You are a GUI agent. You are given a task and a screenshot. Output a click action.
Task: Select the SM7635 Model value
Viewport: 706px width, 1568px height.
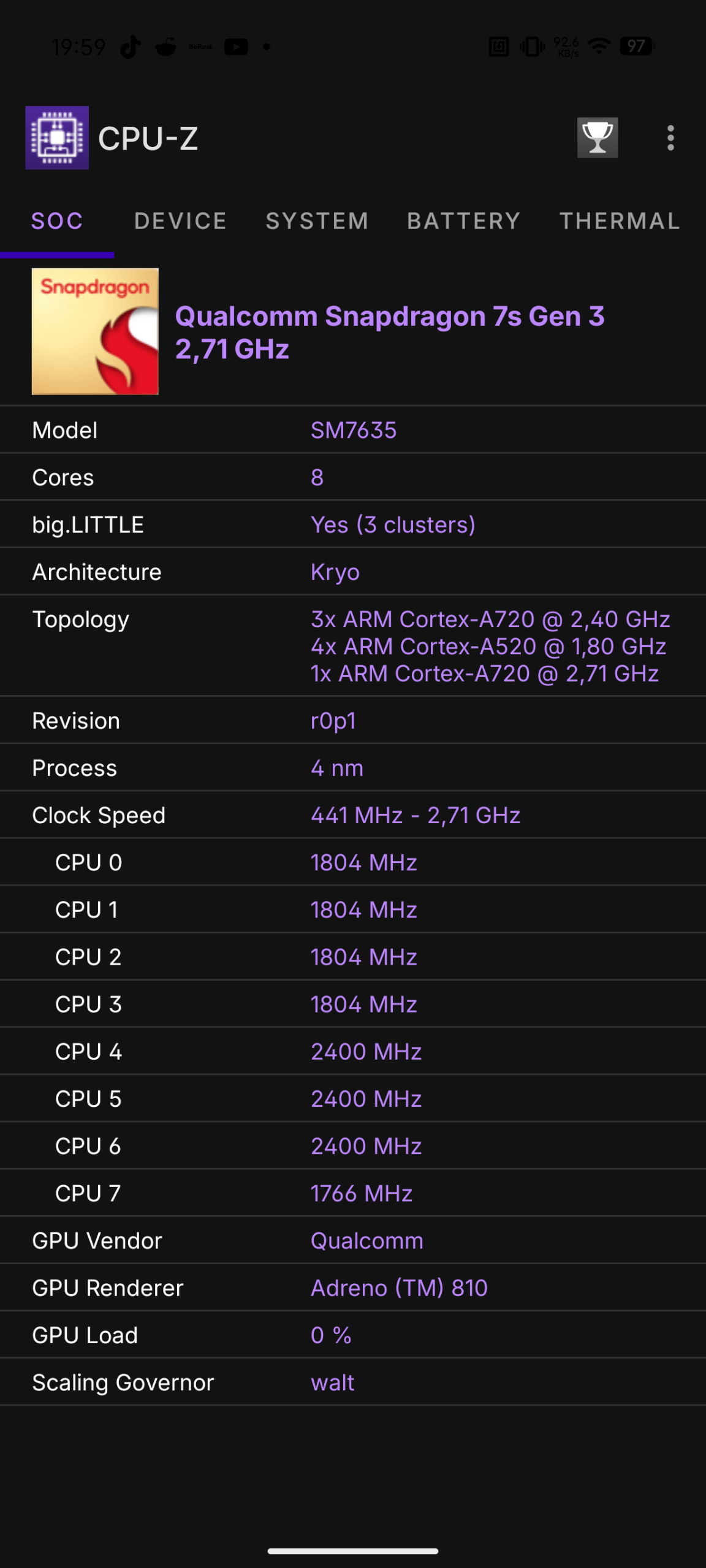coord(353,429)
